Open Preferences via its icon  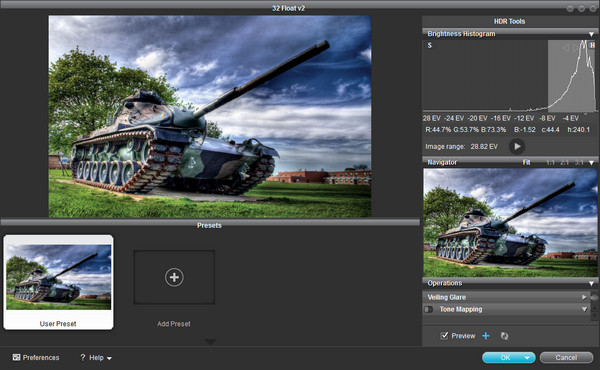point(16,357)
